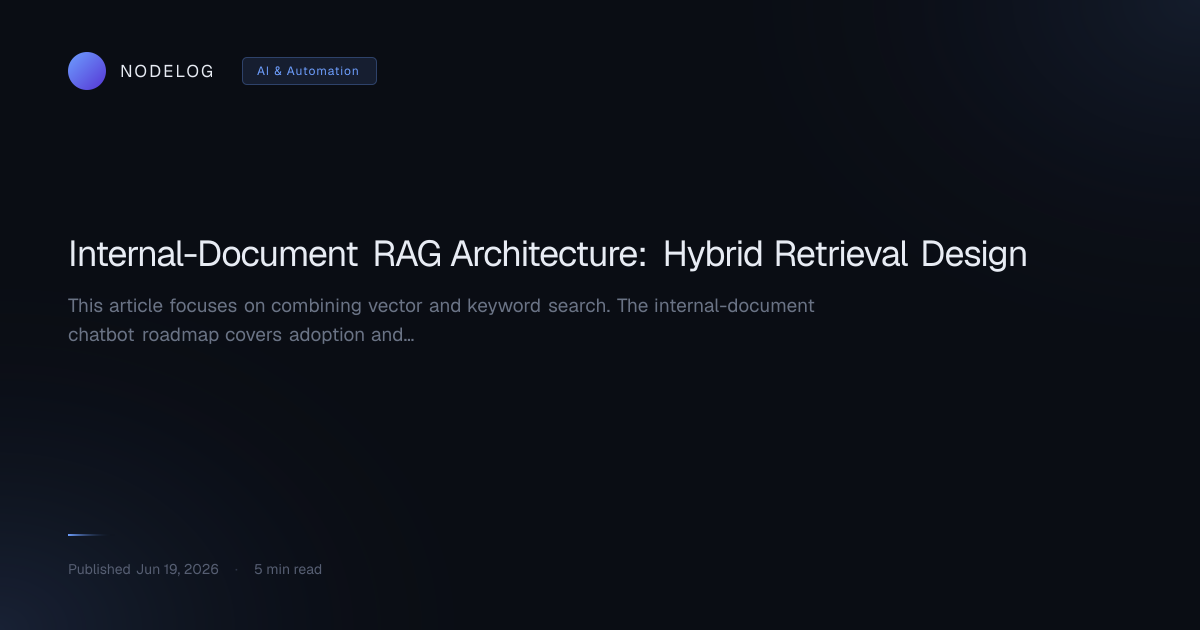Click the description starting "This article focuses on"
The width and height of the screenshot is (1200, 630).
(441, 320)
